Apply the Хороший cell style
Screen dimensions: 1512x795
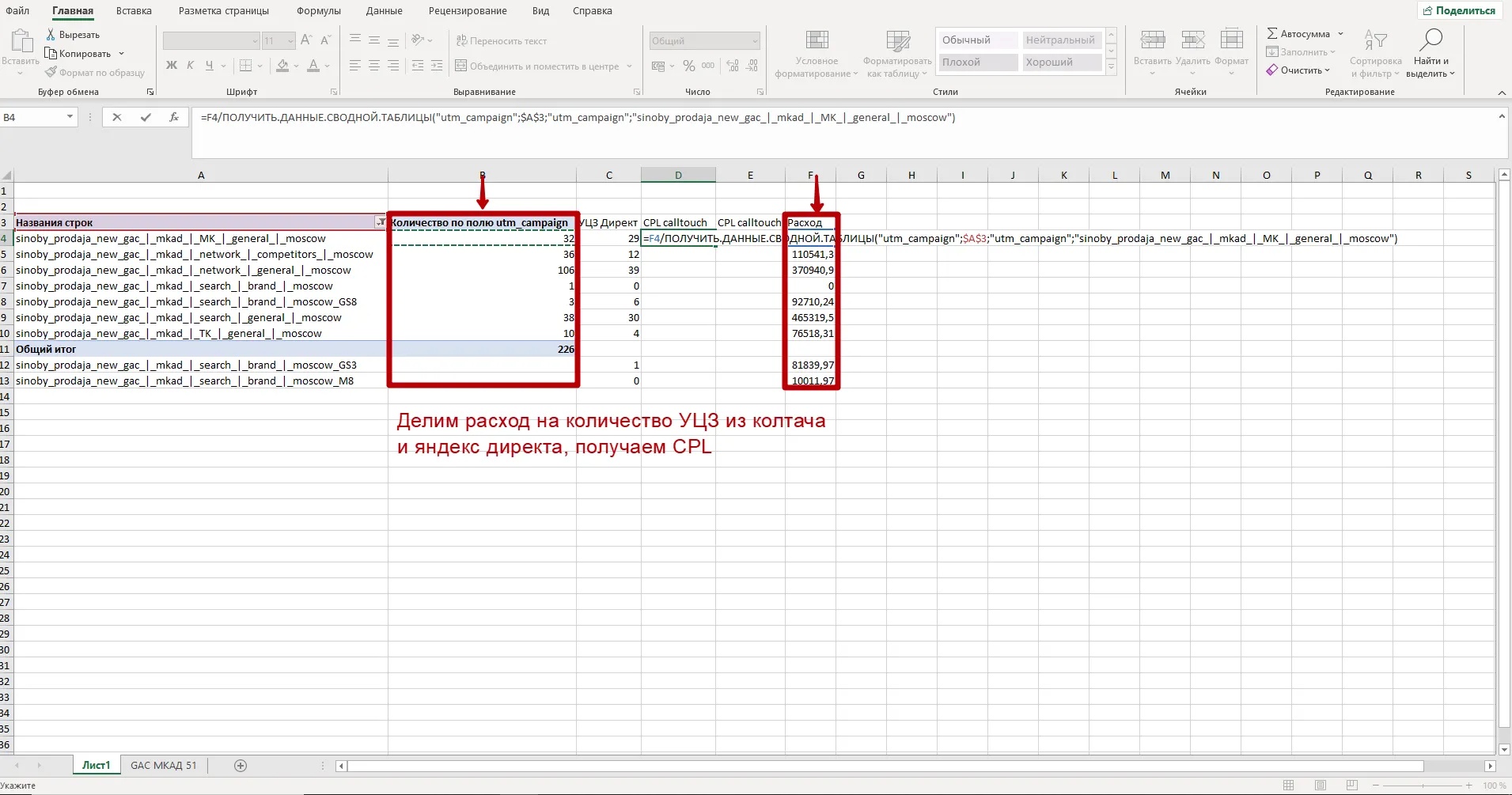tap(1061, 62)
